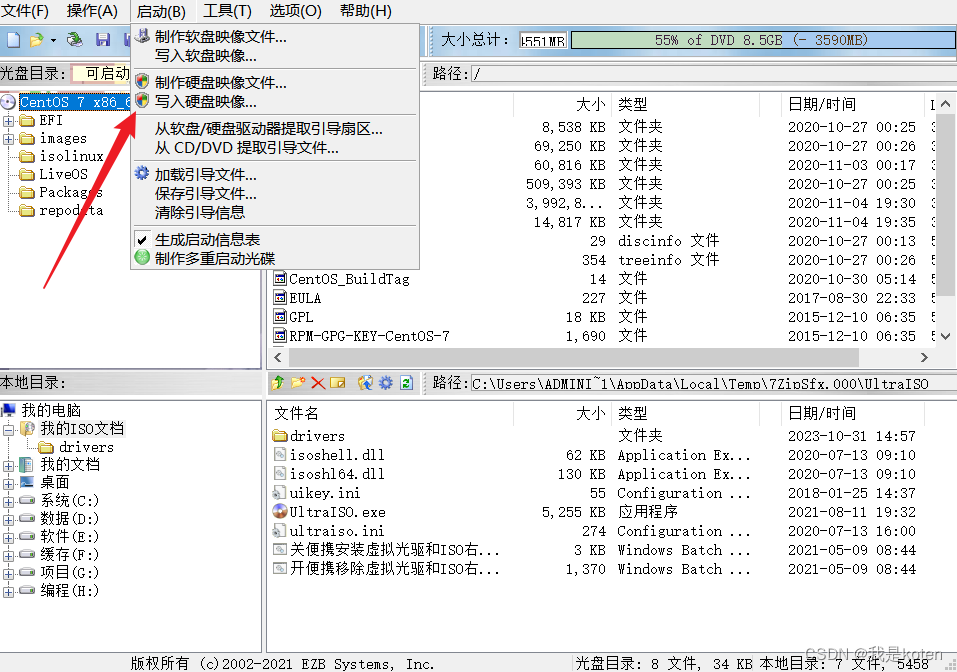
Task: Click the UltraISO.exe application icon
Action: click(280, 511)
